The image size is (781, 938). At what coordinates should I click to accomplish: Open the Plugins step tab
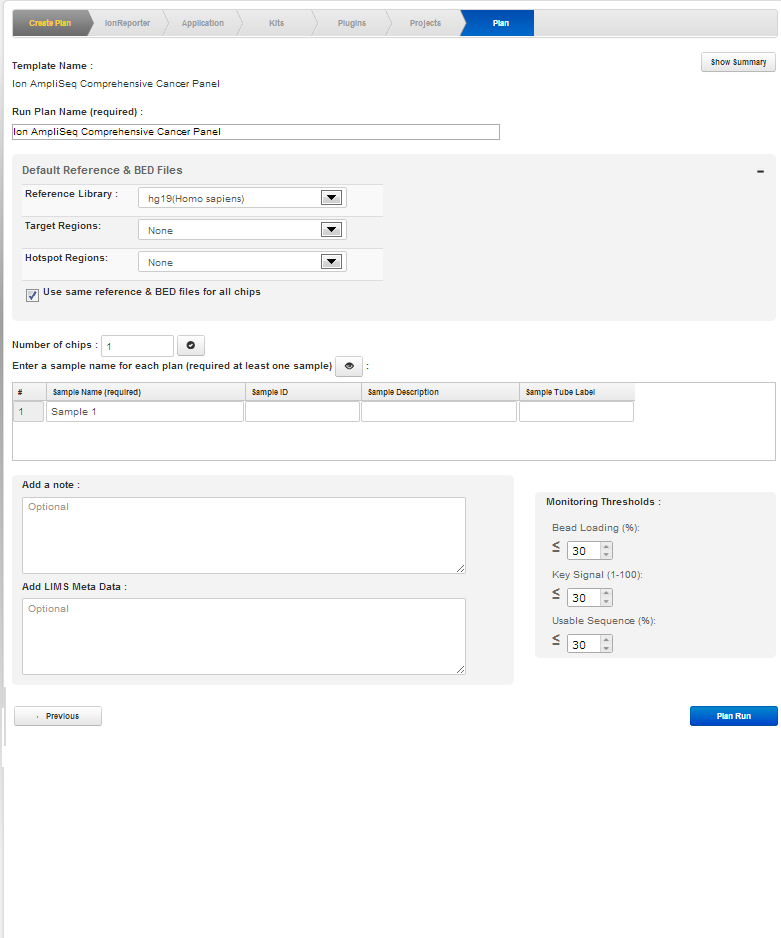click(350, 23)
